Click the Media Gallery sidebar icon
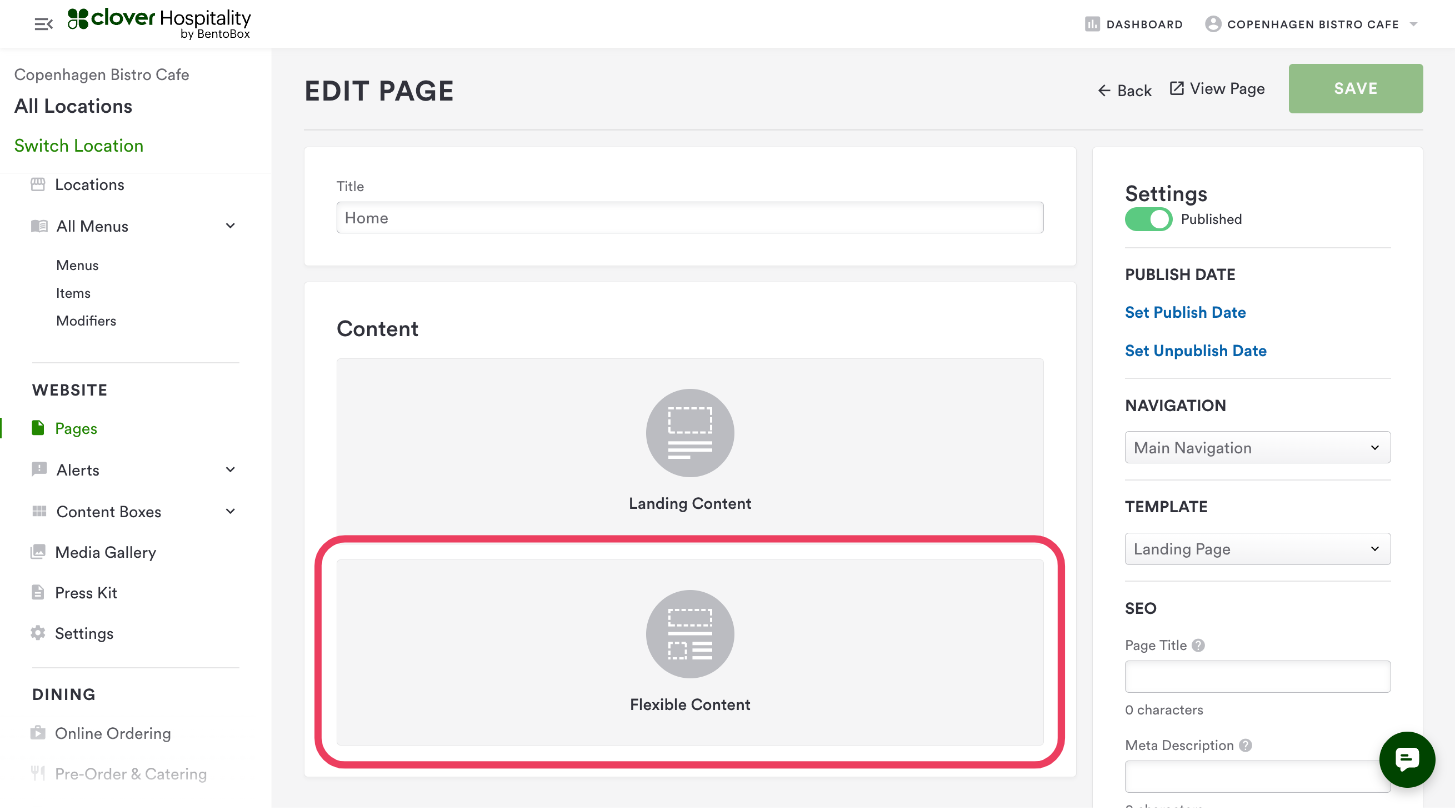This screenshot has height=808, width=1455. [x=38, y=552]
